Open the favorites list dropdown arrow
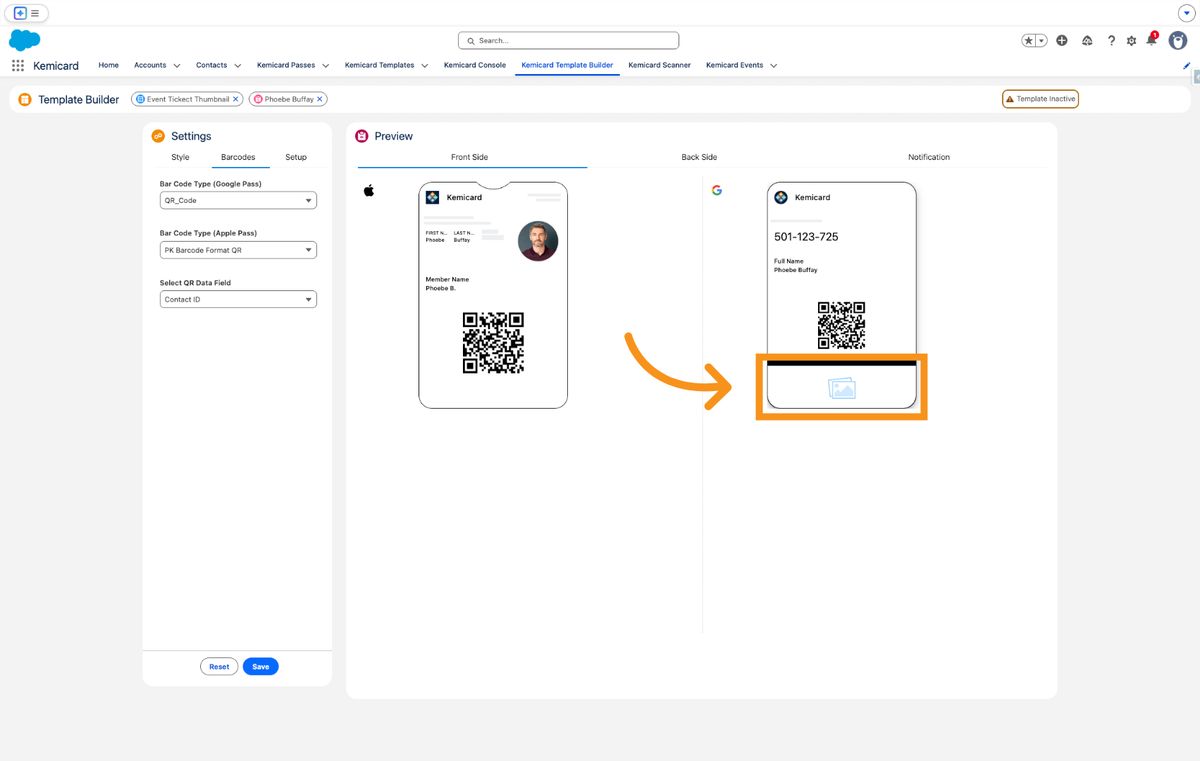Screen dimensions: 1200x761 [x=1042, y=40]
